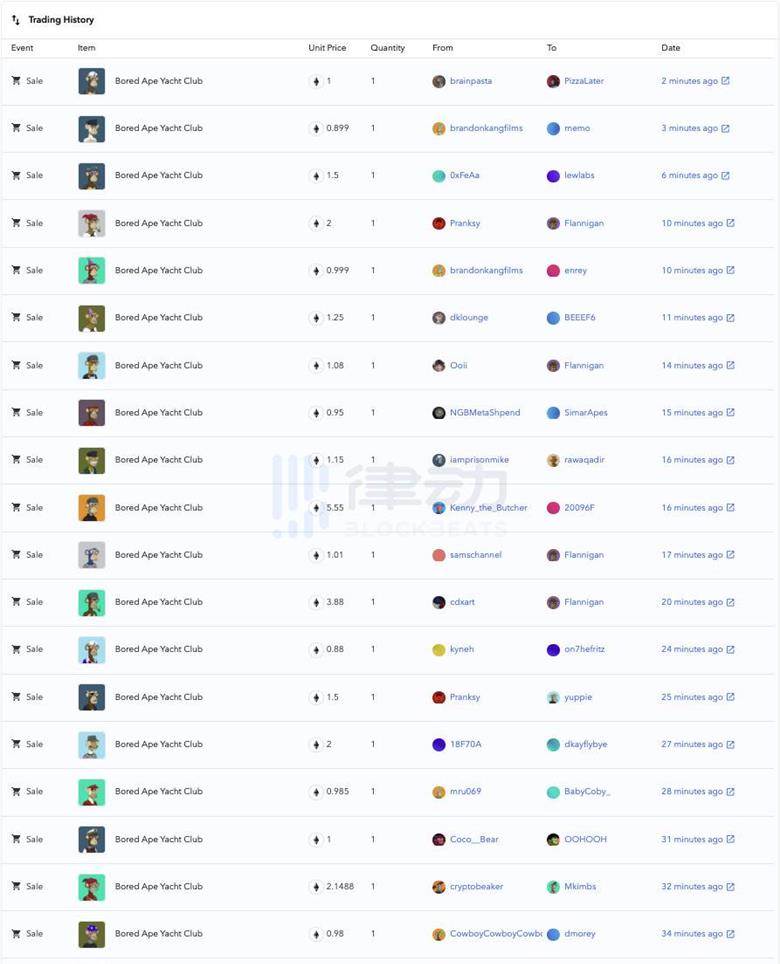The width and height of the screenshot is (780, 964).
Task: Open external link icon for 28 minutes ago sale
Action: [x=730, y=792]
